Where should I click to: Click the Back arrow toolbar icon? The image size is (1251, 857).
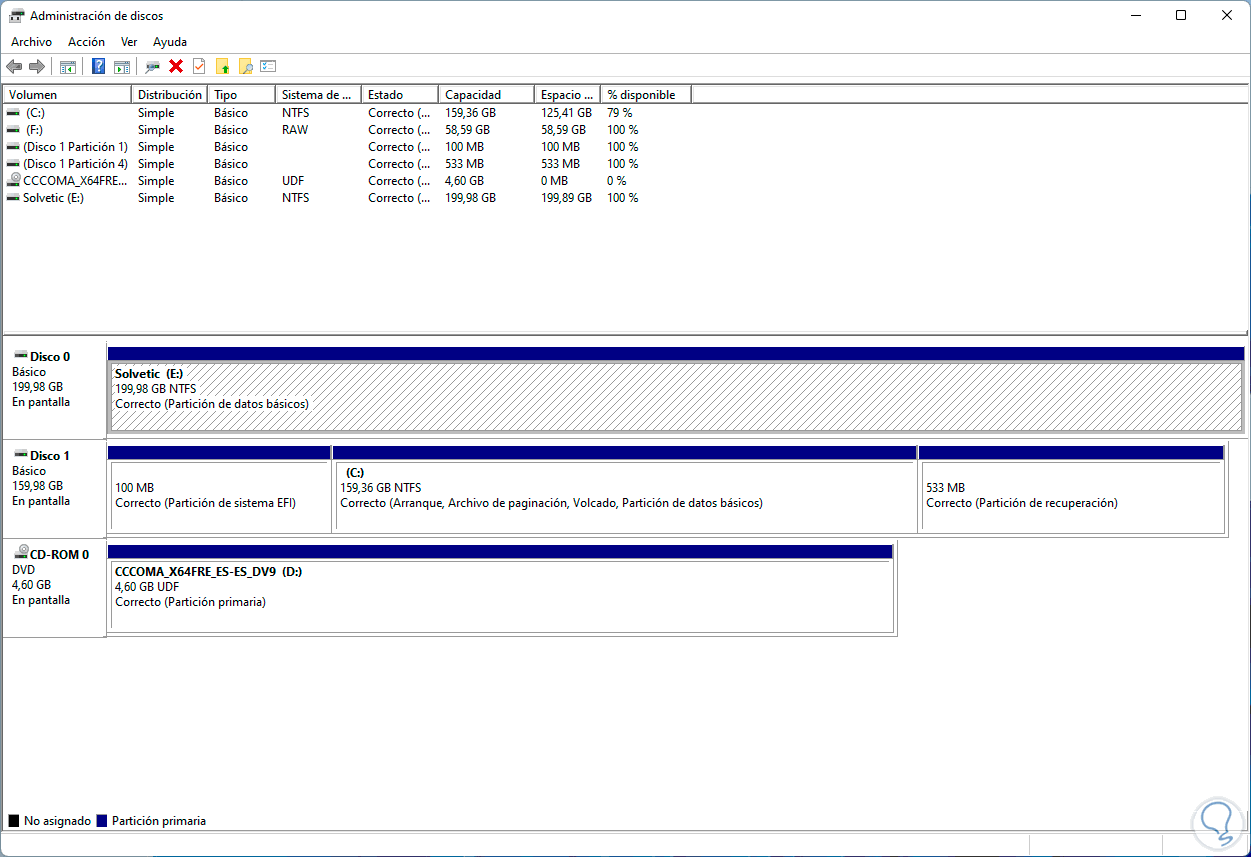coord(14,66)
